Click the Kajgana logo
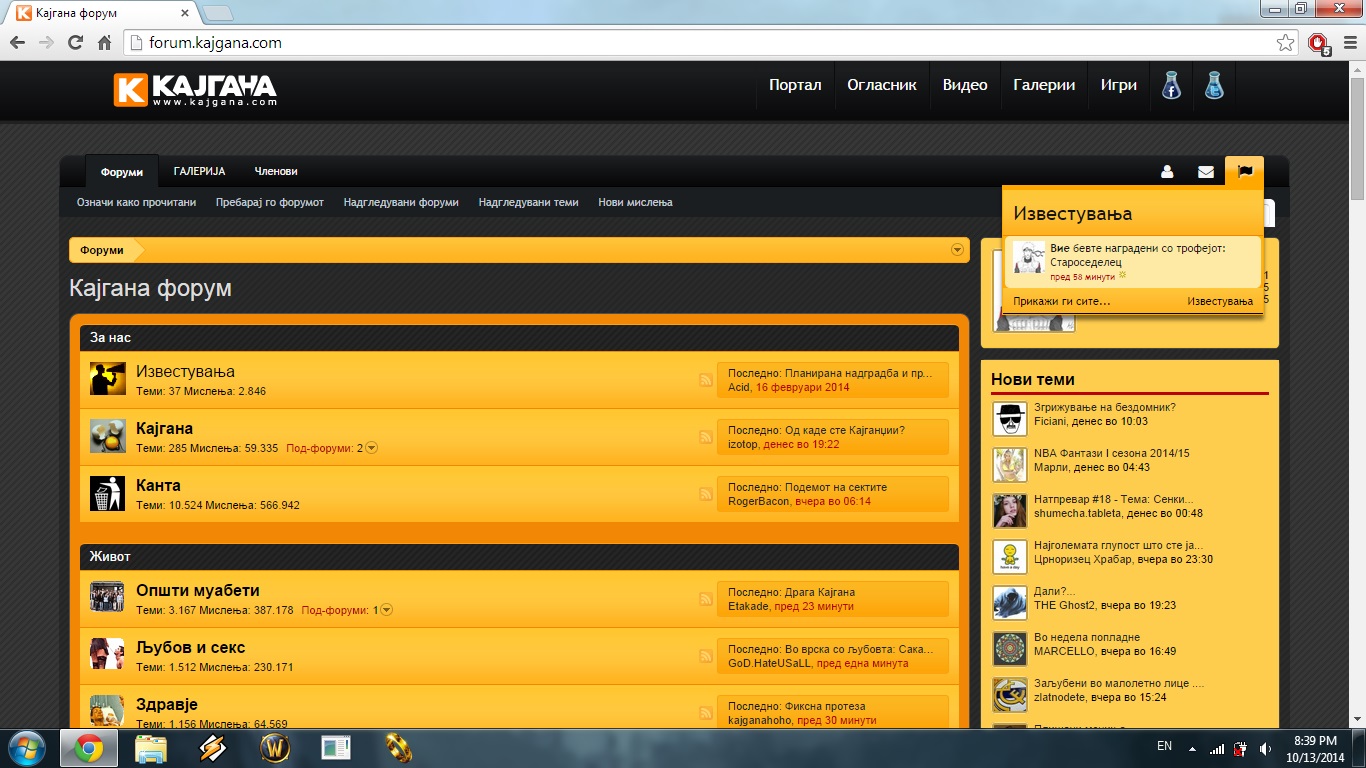Image resolution: width=1366 pixels, height=768 pixels. pyautogui.click(x=195, y=90)
